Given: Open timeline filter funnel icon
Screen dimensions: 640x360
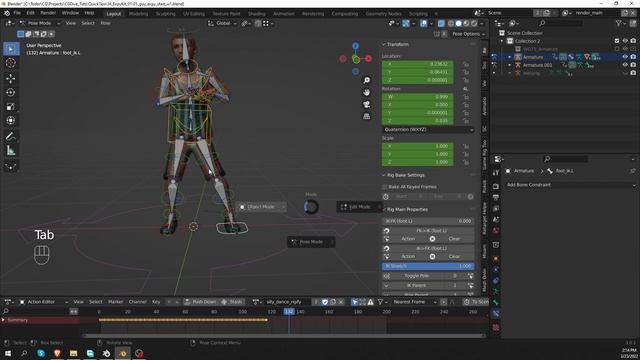Looking at the screenshot, I should tap(380, 302).
